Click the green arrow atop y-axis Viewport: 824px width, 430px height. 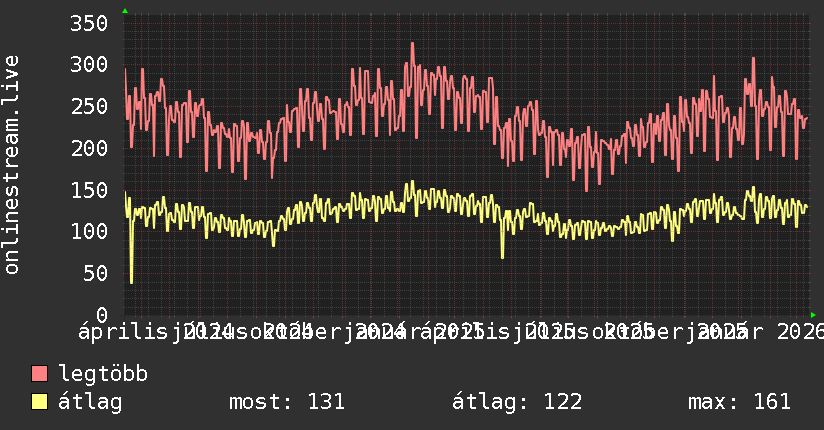click(125, 11)
